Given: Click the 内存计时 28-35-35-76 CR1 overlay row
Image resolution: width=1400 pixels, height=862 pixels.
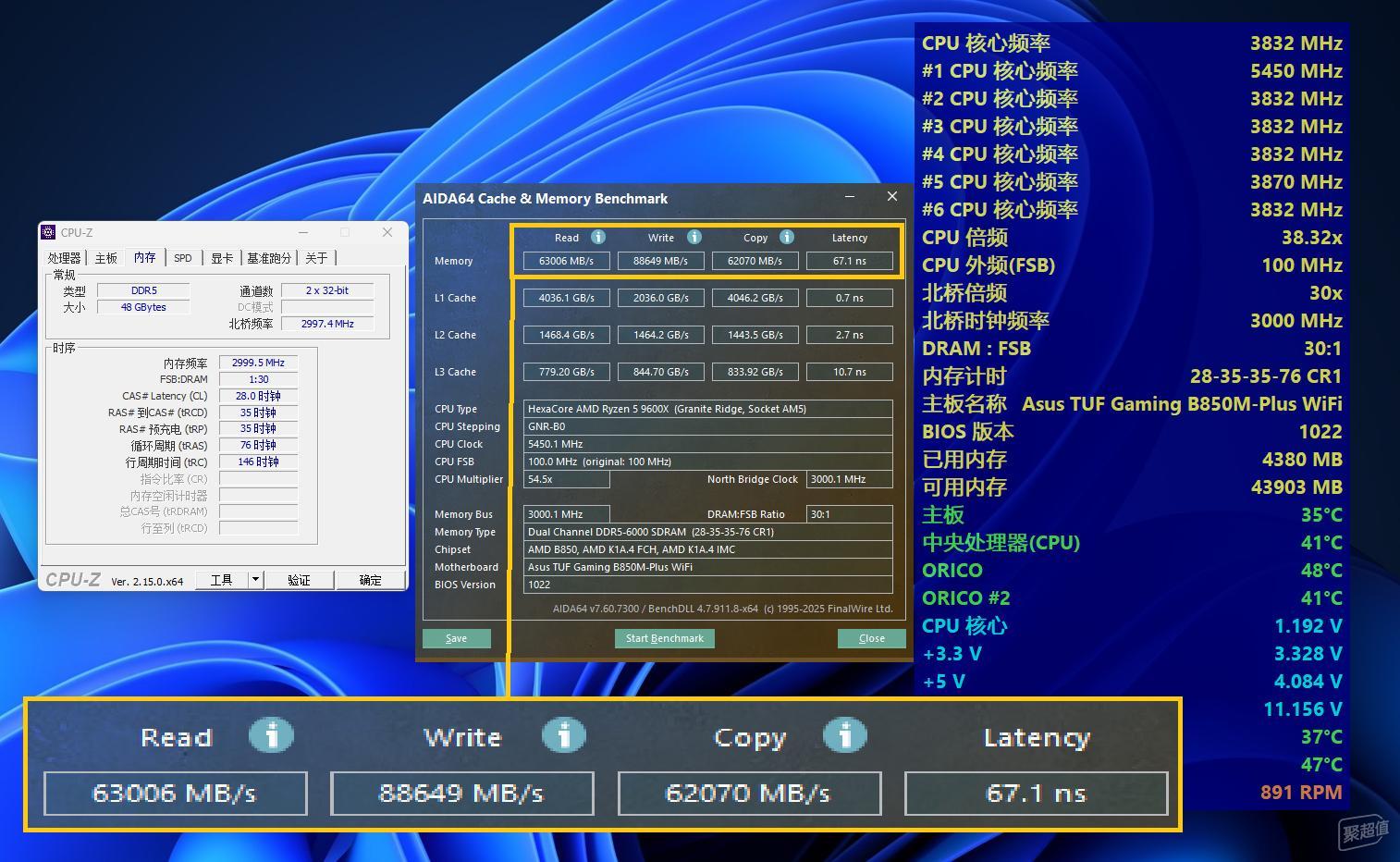Looking at the screenshot, I should pyautogui.click(x=1132, y=376).
